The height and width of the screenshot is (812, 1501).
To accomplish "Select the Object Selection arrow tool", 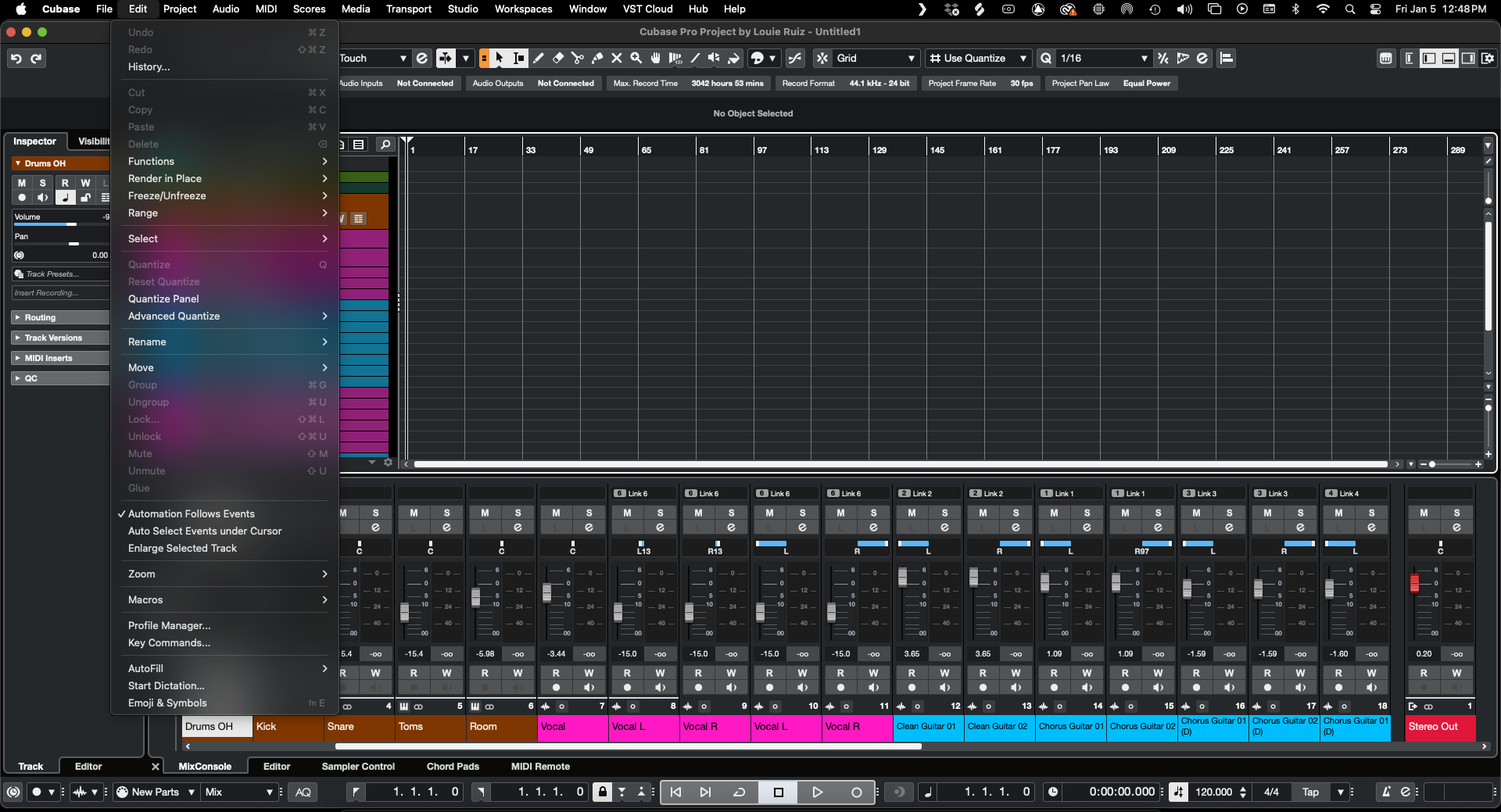I will [500, 58].
